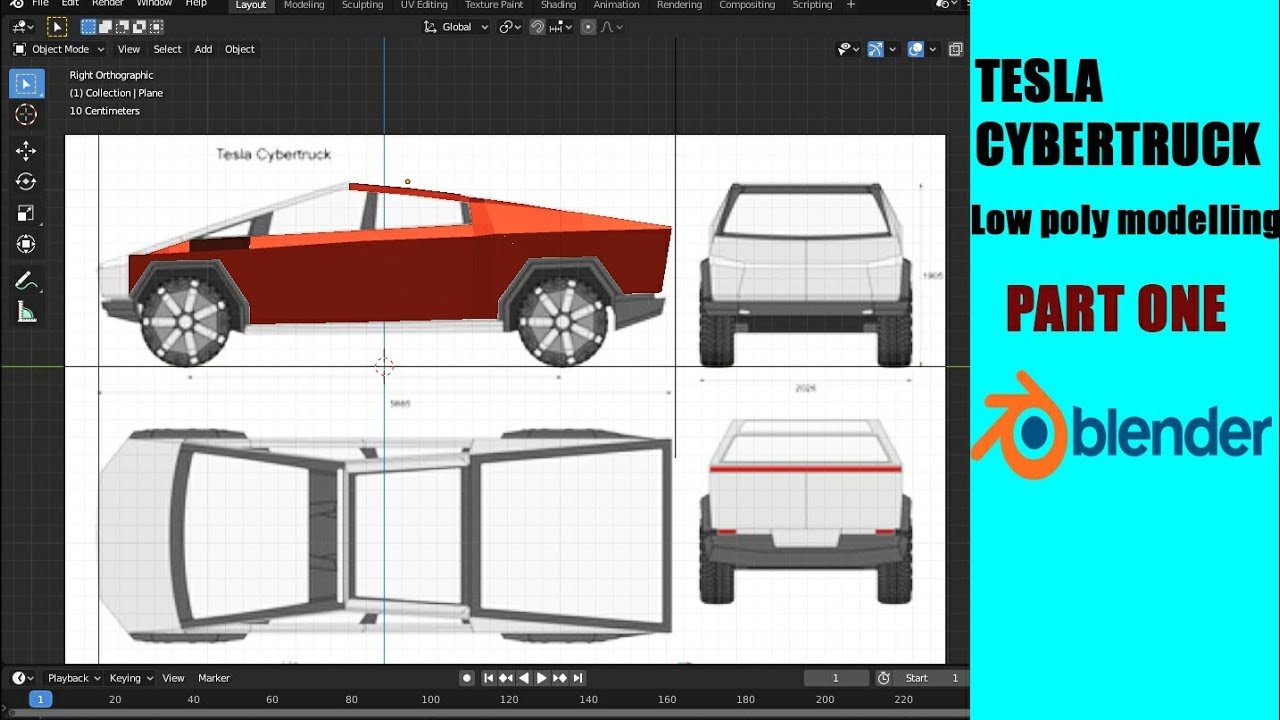Screen dimensions: 1280x720
Task: Switch to the Rendering workspace tab
Action: pos(679,5)
